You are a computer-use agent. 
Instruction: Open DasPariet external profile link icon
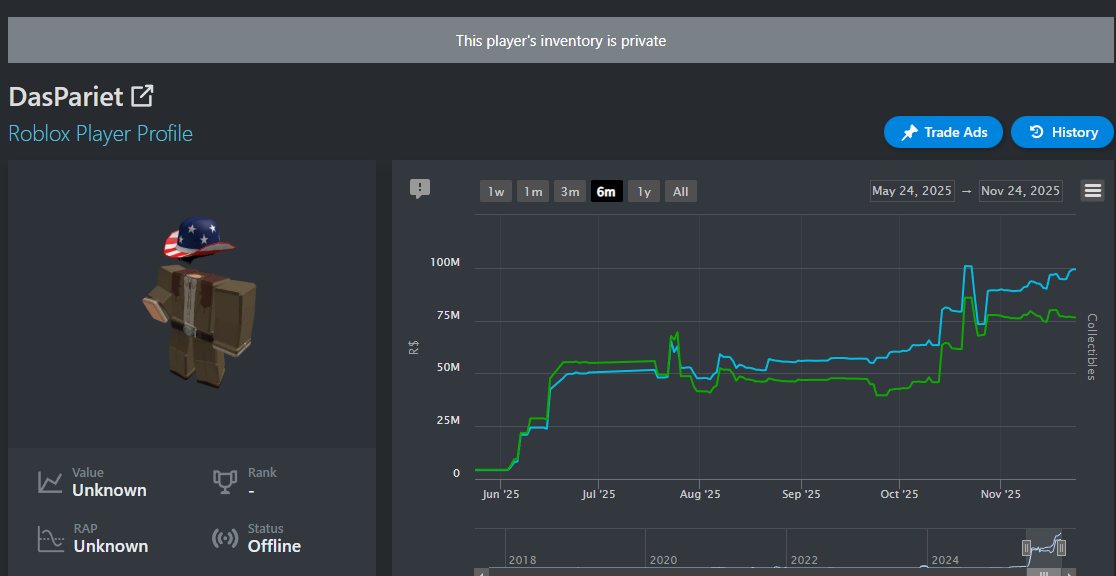pyautogui.click(x=142, y=96)
